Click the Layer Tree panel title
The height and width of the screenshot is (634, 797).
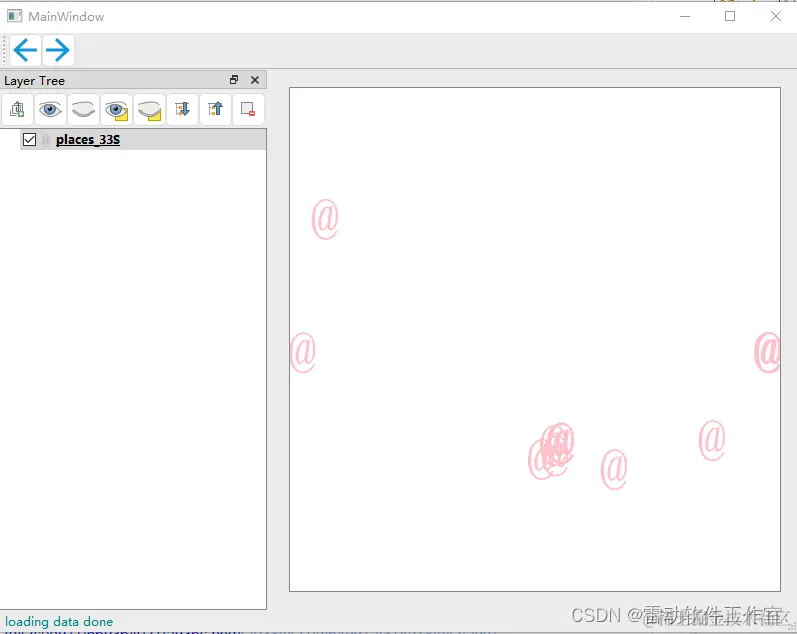[35, 81]
